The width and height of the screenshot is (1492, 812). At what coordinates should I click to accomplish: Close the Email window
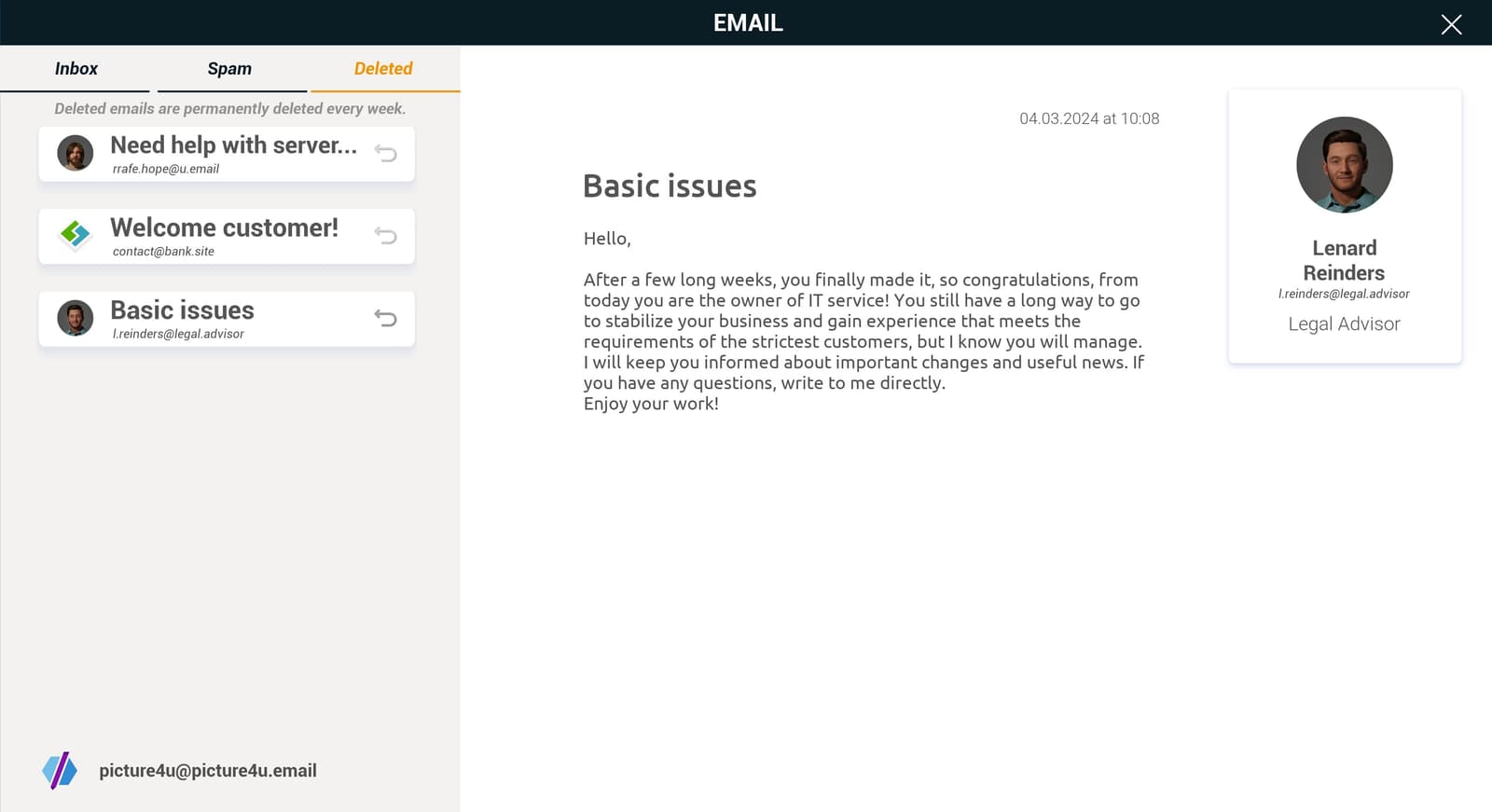click(x=1451, y=24)
